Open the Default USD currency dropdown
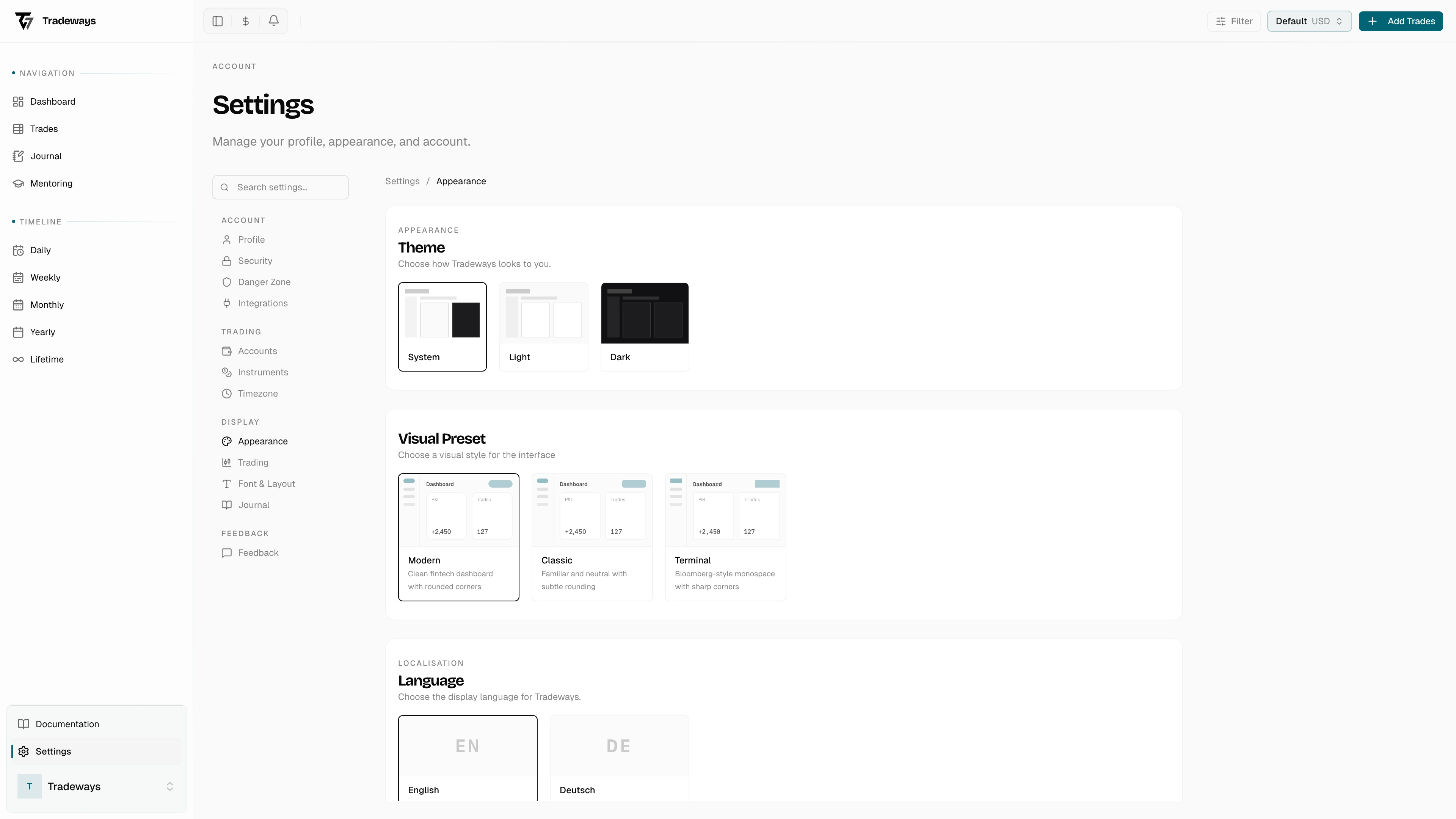This screenshot has width=1456, height=819. click(1309, 21)
